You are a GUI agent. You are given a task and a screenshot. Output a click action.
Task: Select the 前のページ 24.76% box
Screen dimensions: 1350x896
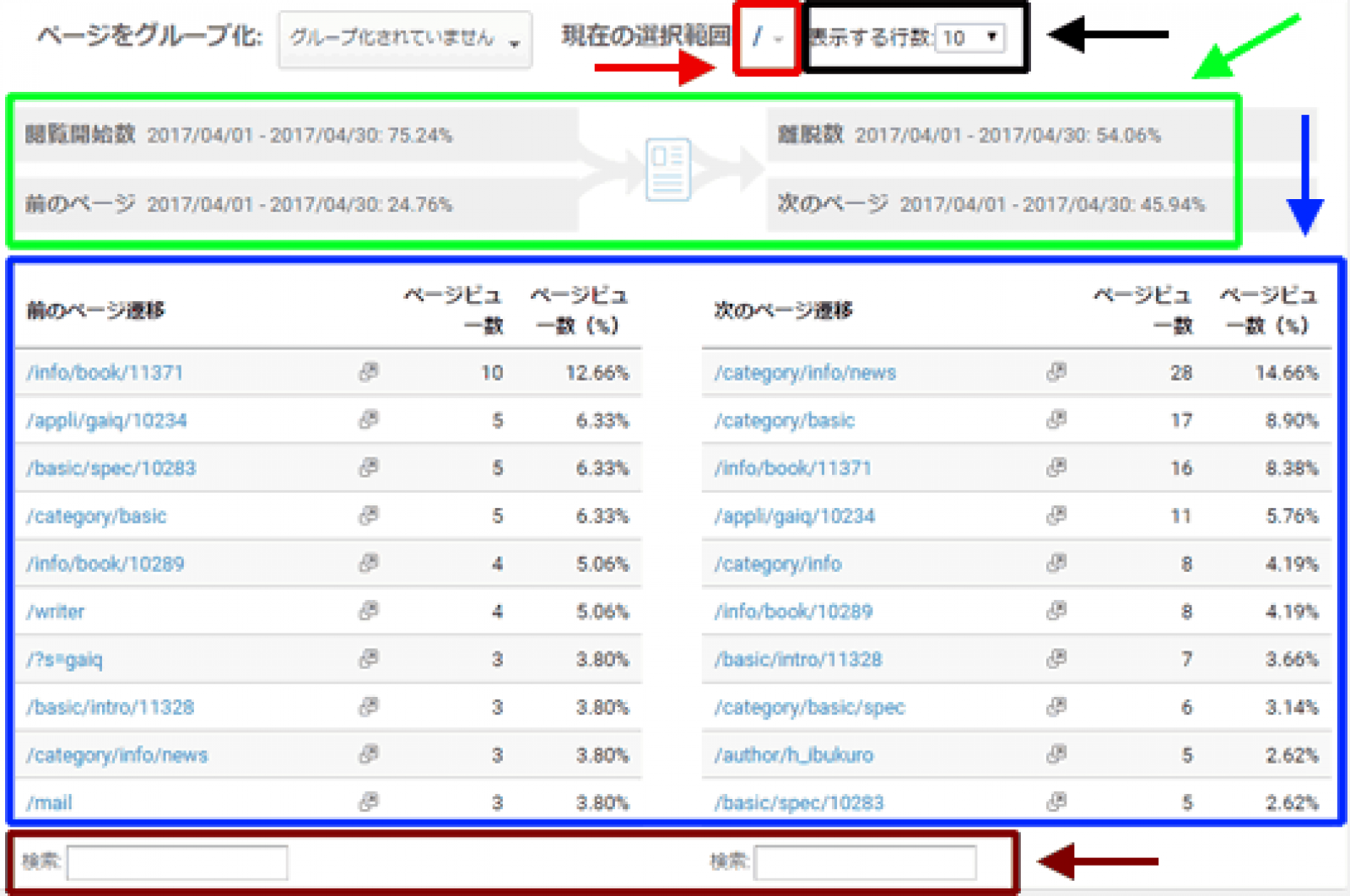point(297,204)
